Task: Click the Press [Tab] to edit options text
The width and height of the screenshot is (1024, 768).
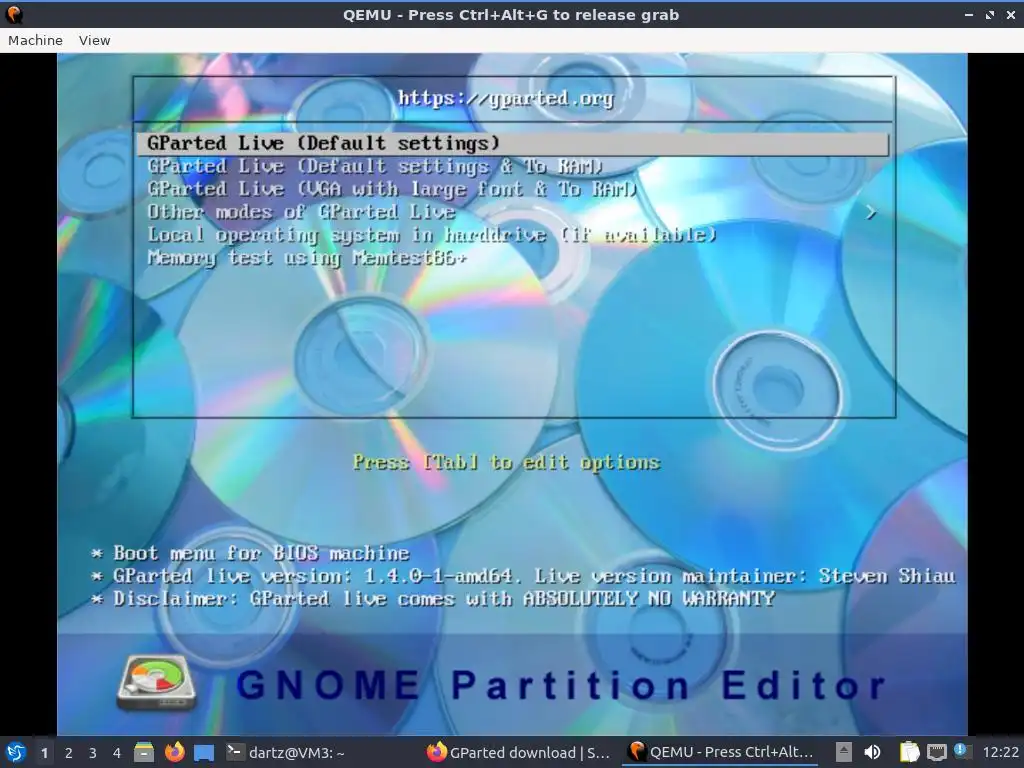Action: point(507,462)
